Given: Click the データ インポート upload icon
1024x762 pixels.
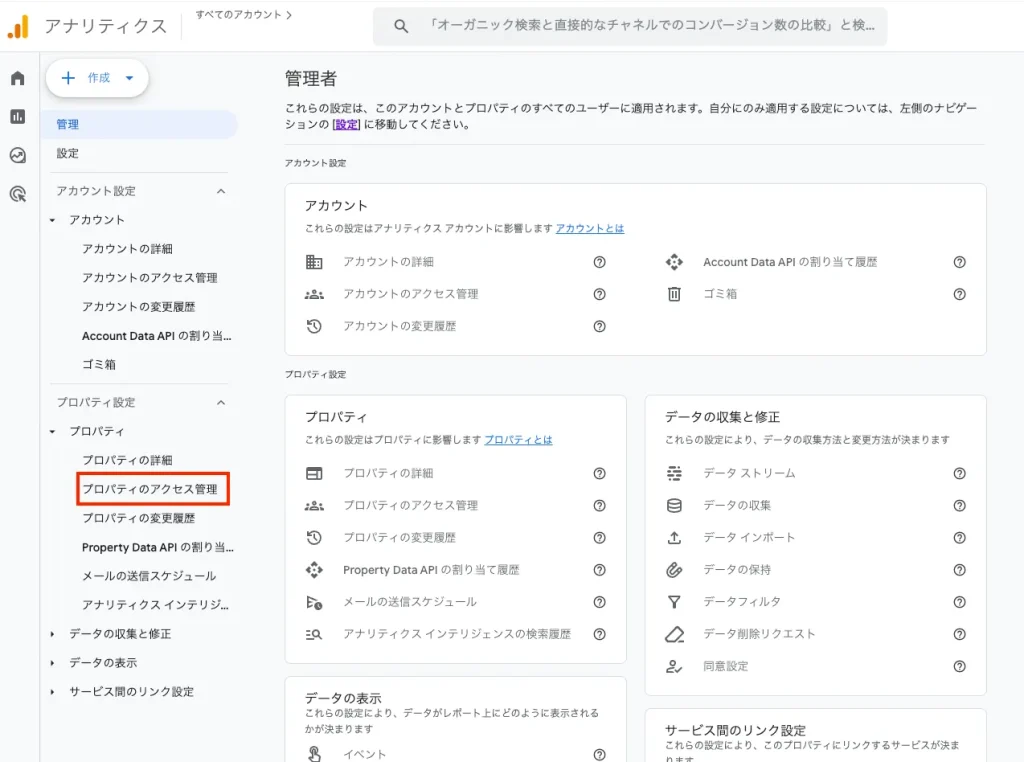Looking at the screenshot, I should click(x=674, y=537).
